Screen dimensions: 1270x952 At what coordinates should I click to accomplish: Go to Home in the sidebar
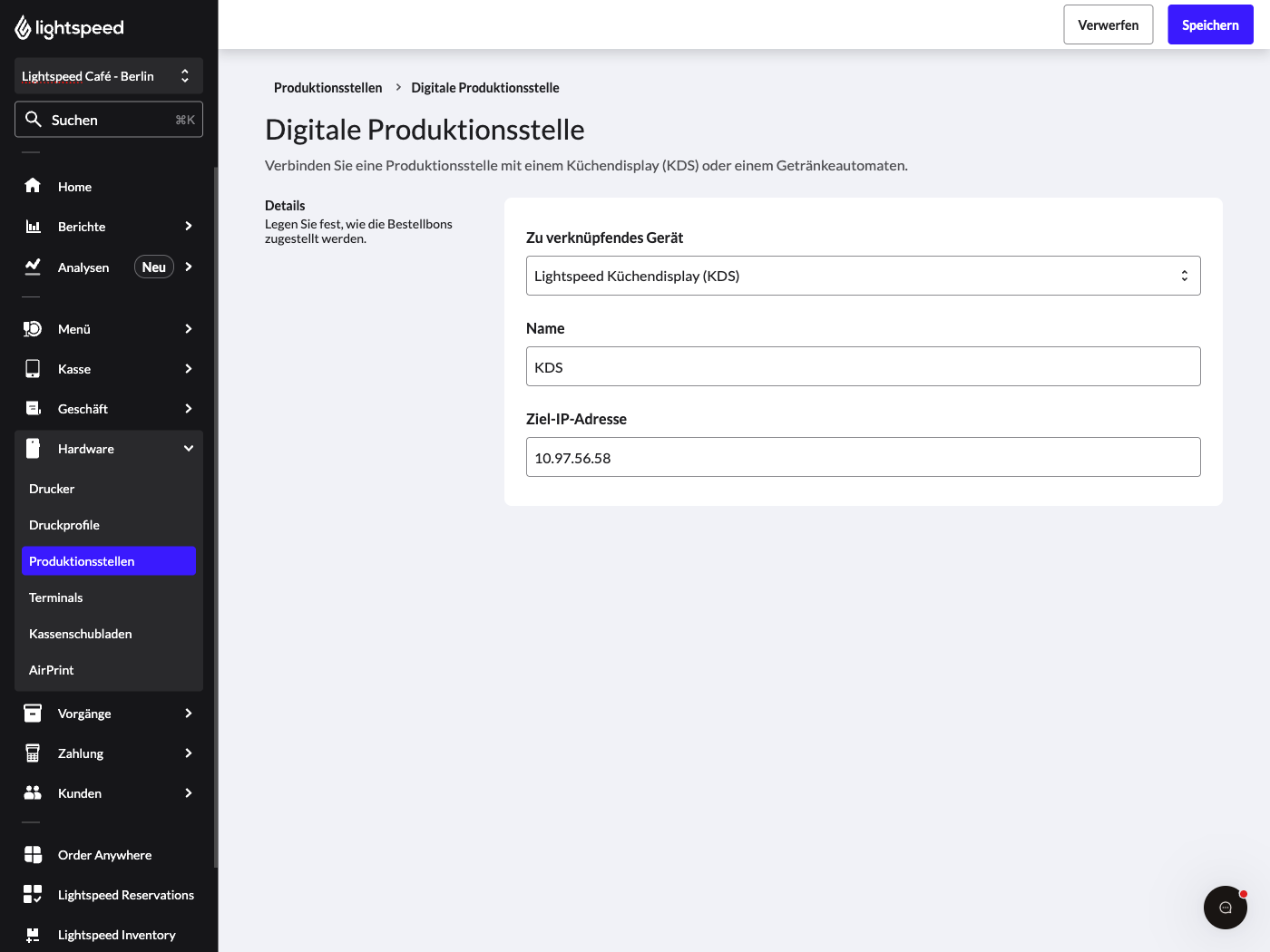109,186
